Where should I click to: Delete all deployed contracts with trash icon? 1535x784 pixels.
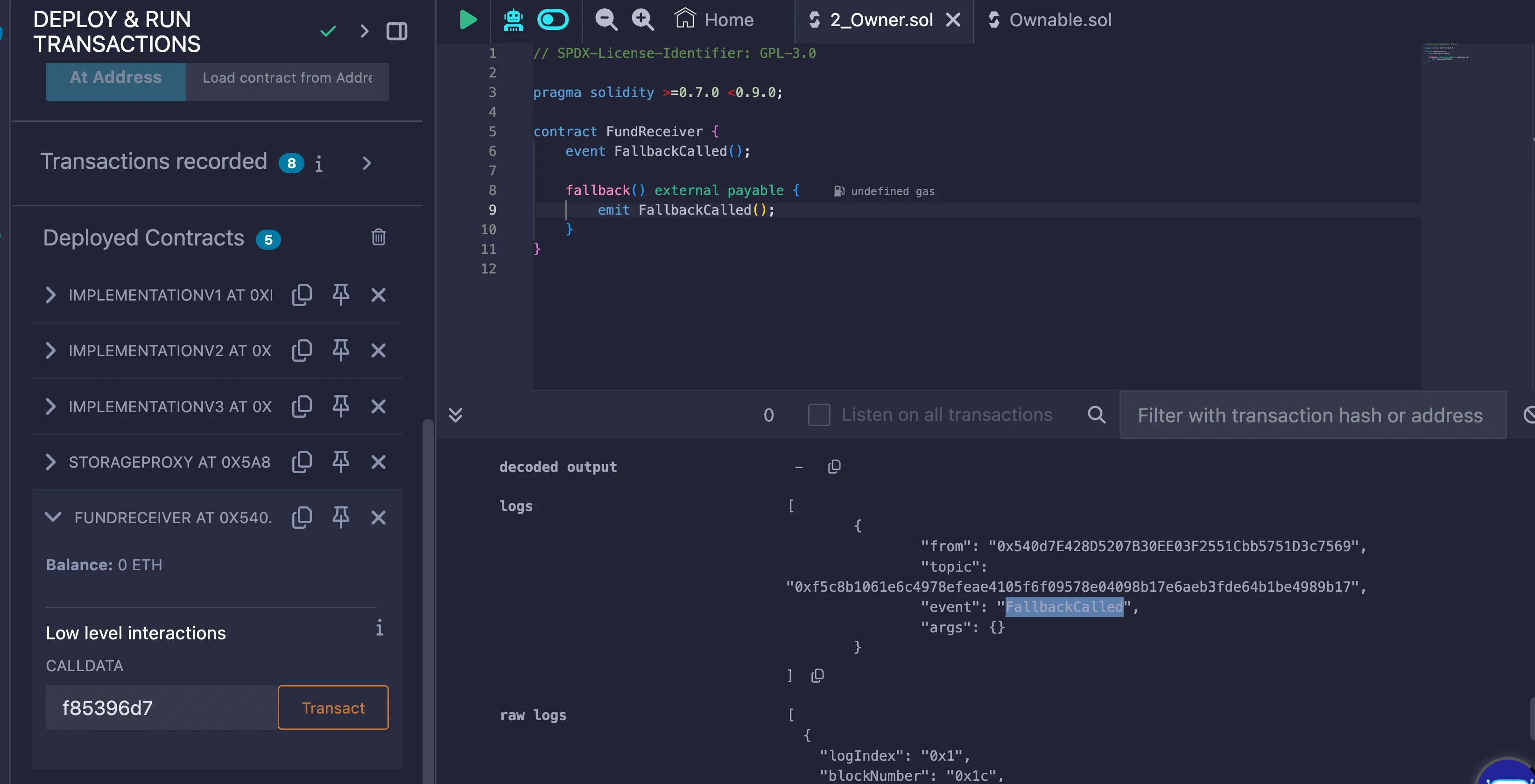[379, 237]
